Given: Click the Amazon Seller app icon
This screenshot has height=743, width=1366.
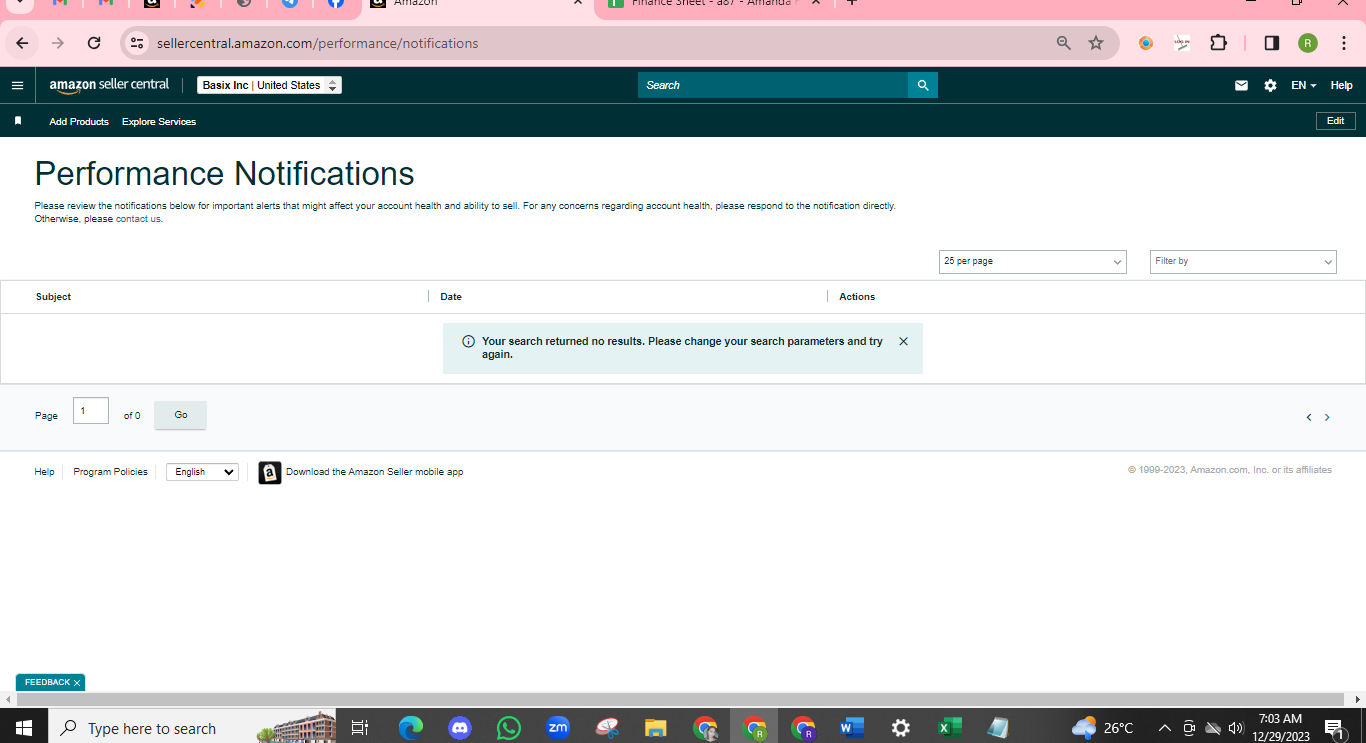Looking at the screenshot, I should pos(270,472).
